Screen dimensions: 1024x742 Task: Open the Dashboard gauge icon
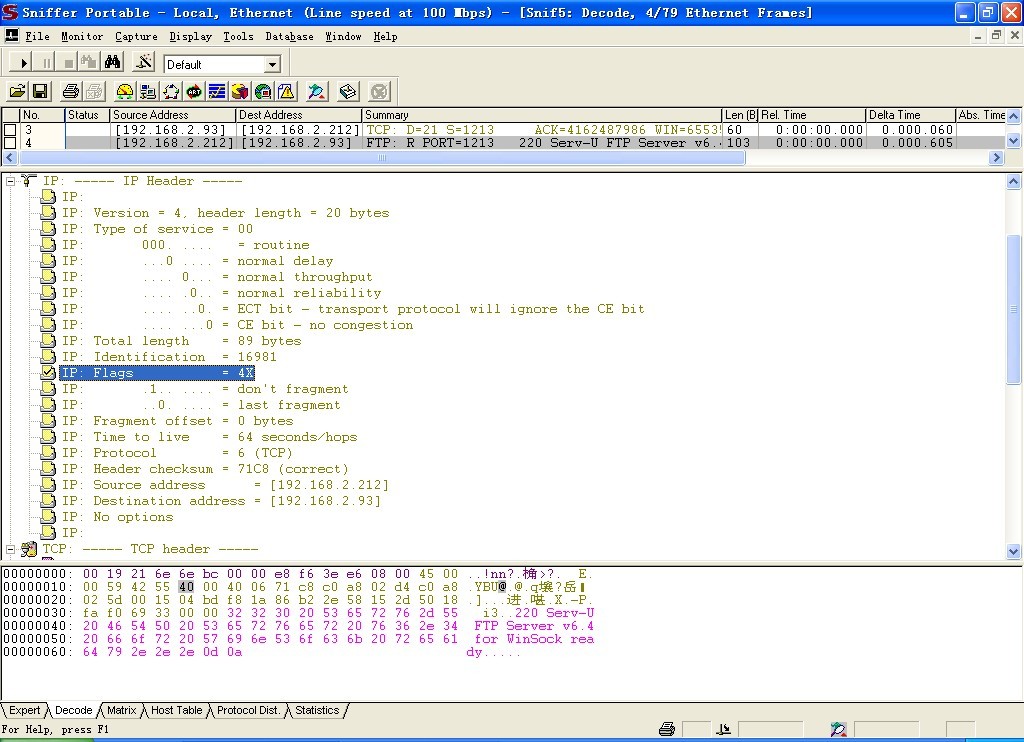(124, 91)
